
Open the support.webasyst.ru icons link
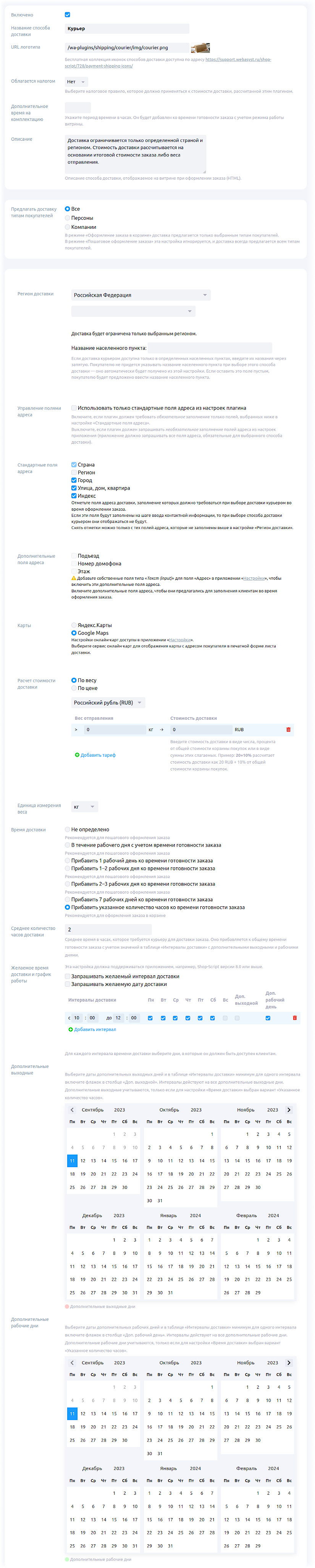tap(237, 60)
